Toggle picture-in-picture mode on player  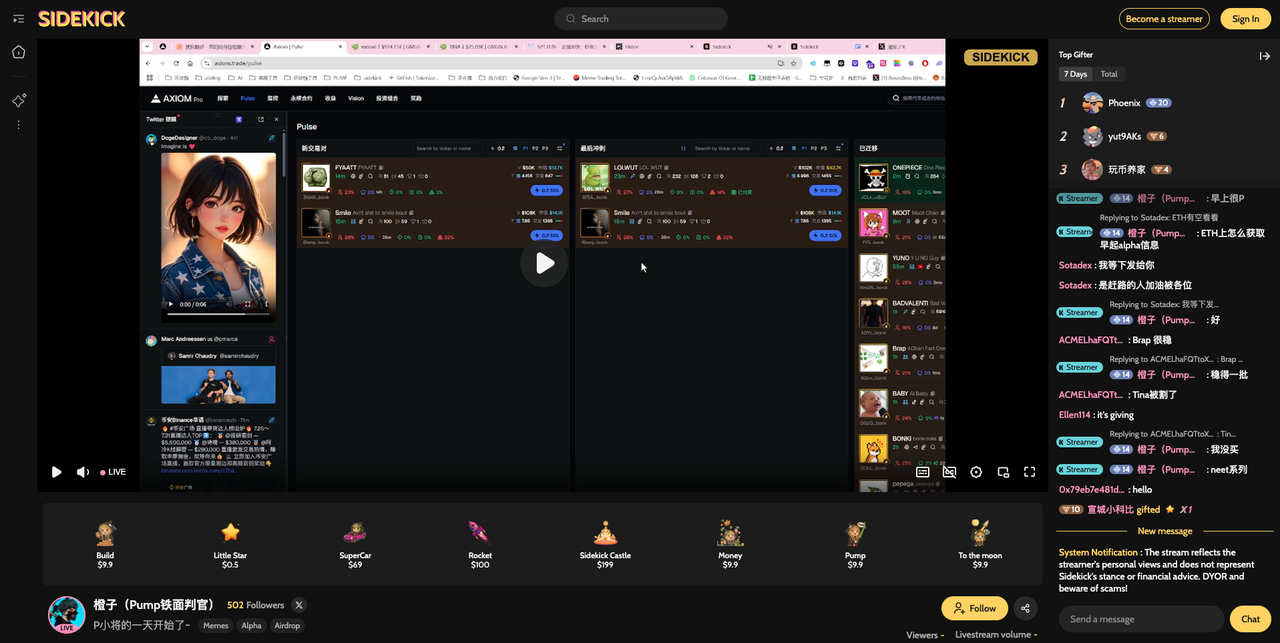click(1003, 472)
